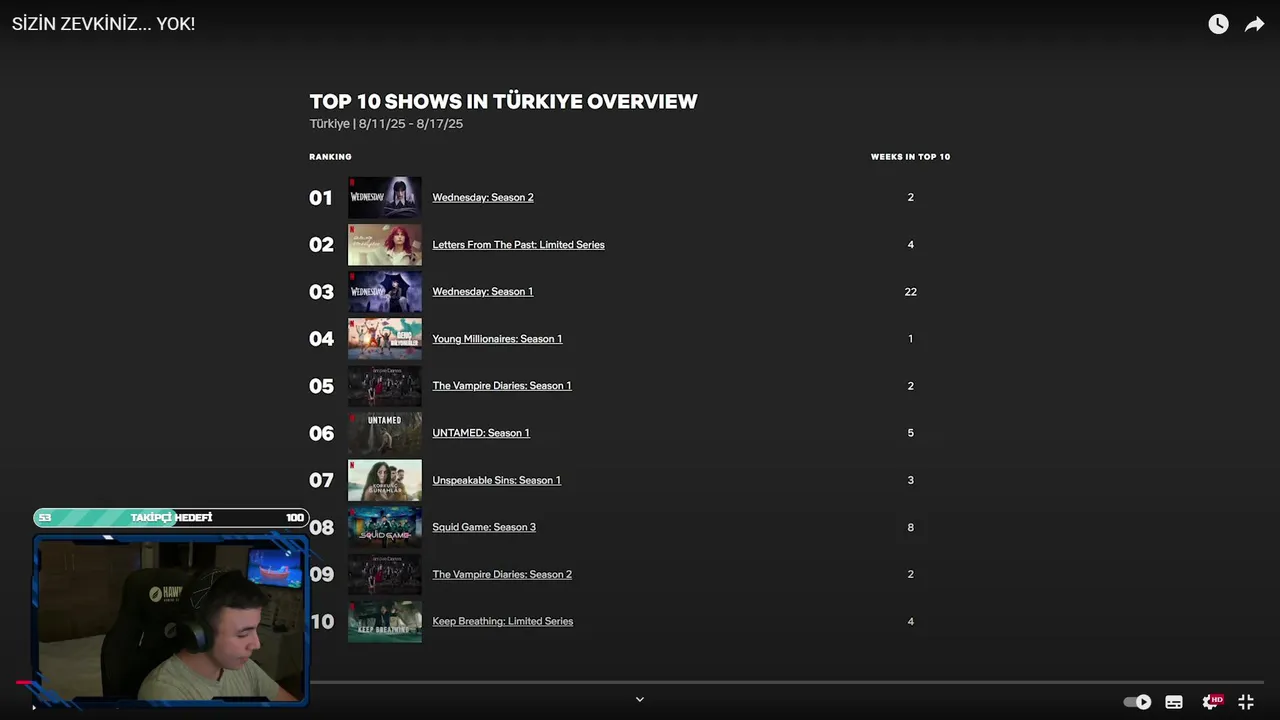
Task: Expand the chevron below the video
Action: [640, 699]
